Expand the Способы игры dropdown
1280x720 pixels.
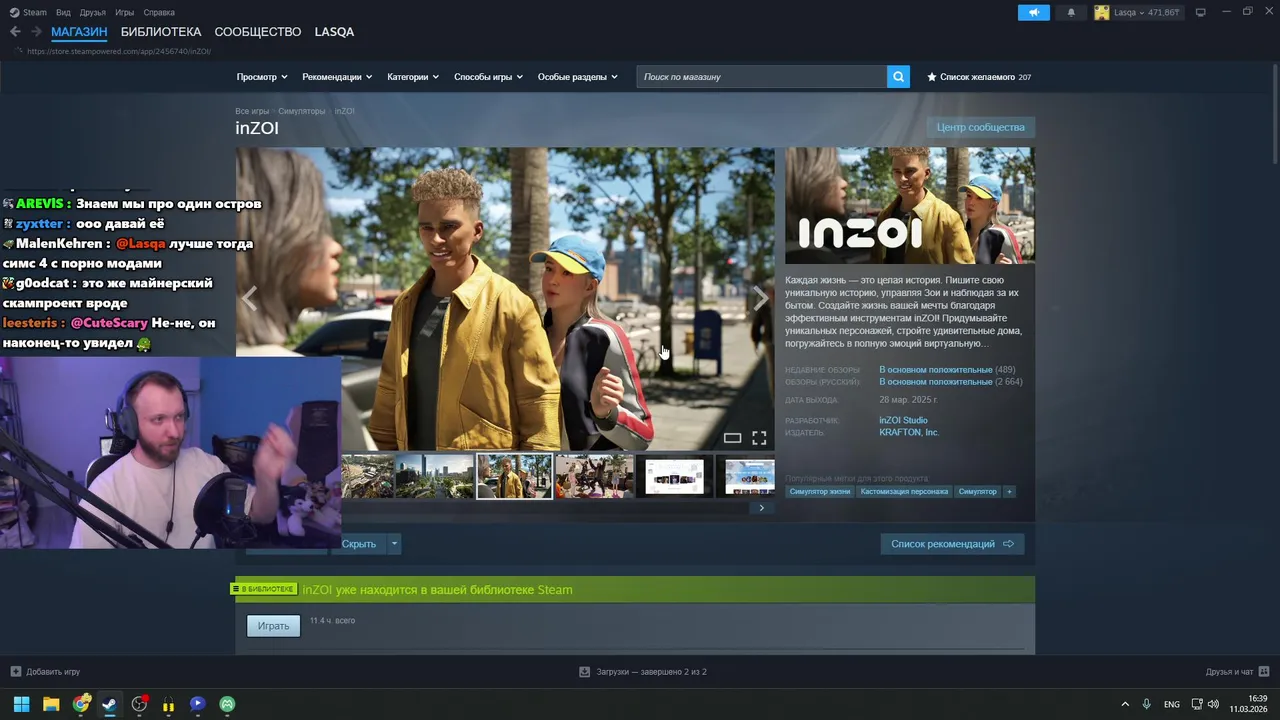pyautogui.click(x=489, y=77)
